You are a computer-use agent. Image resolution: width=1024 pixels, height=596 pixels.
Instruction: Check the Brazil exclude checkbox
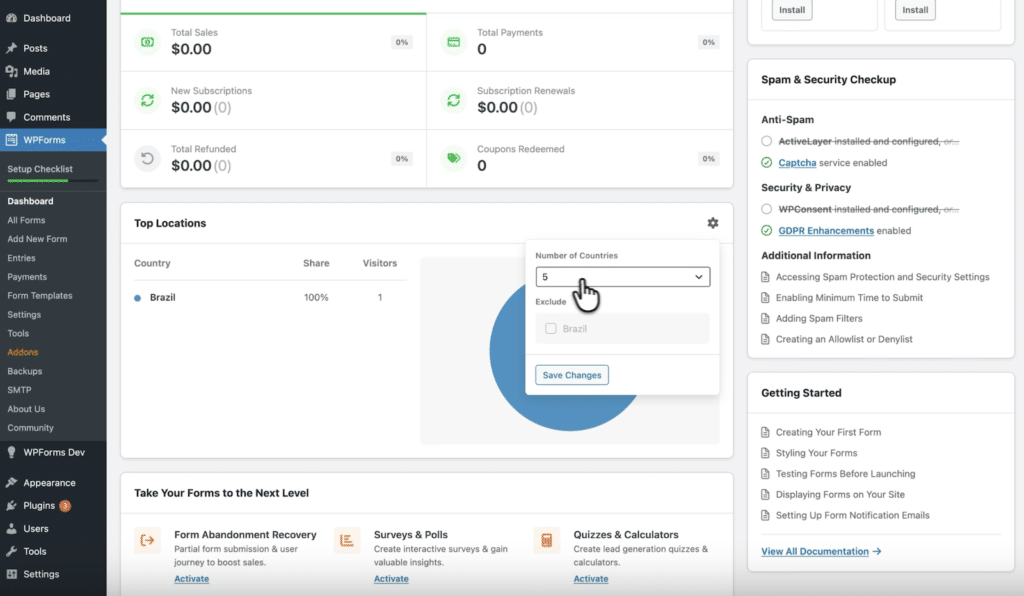coord(551,329)
